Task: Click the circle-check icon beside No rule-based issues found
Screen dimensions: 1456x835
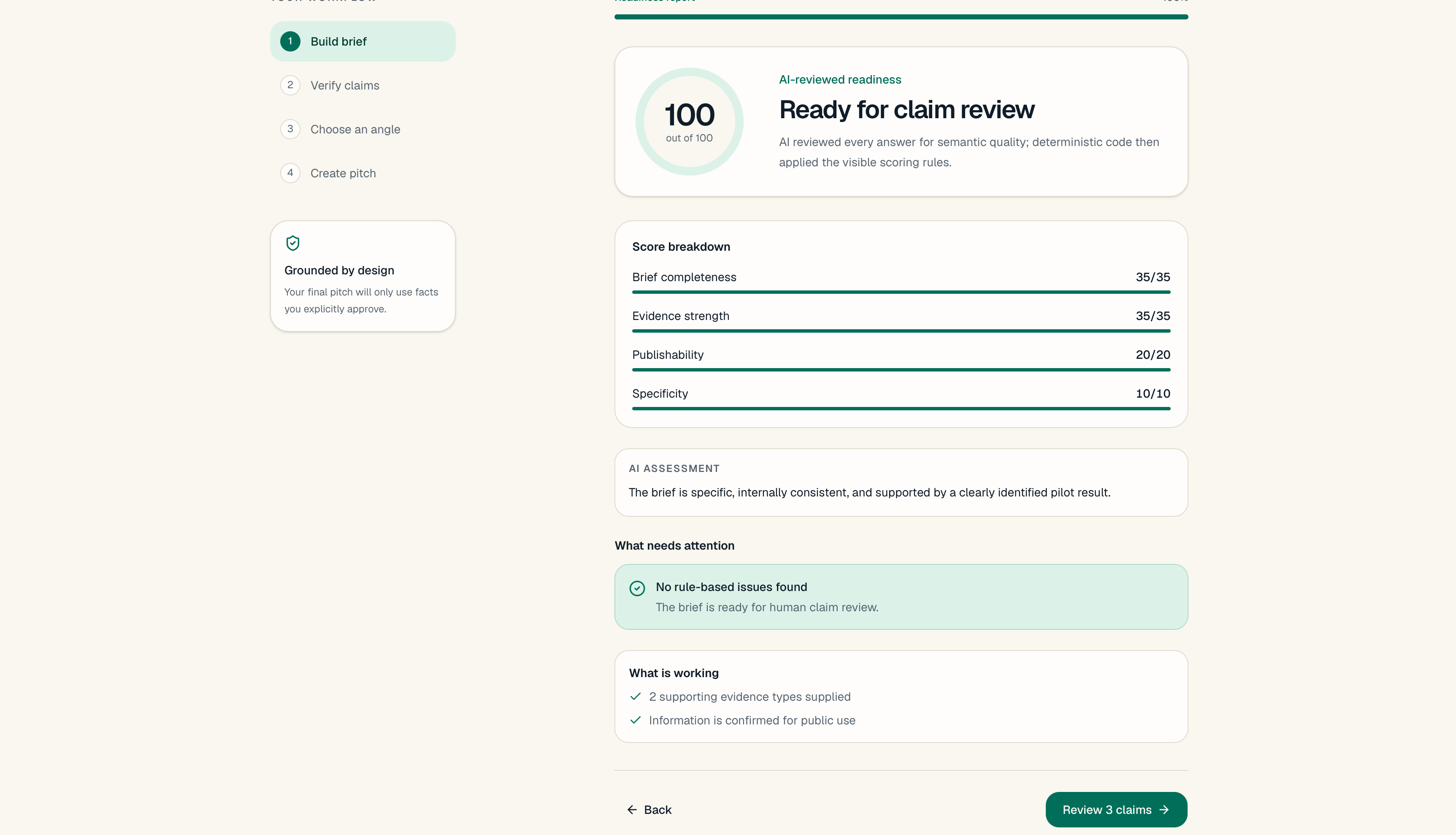Action: [637, 588]
